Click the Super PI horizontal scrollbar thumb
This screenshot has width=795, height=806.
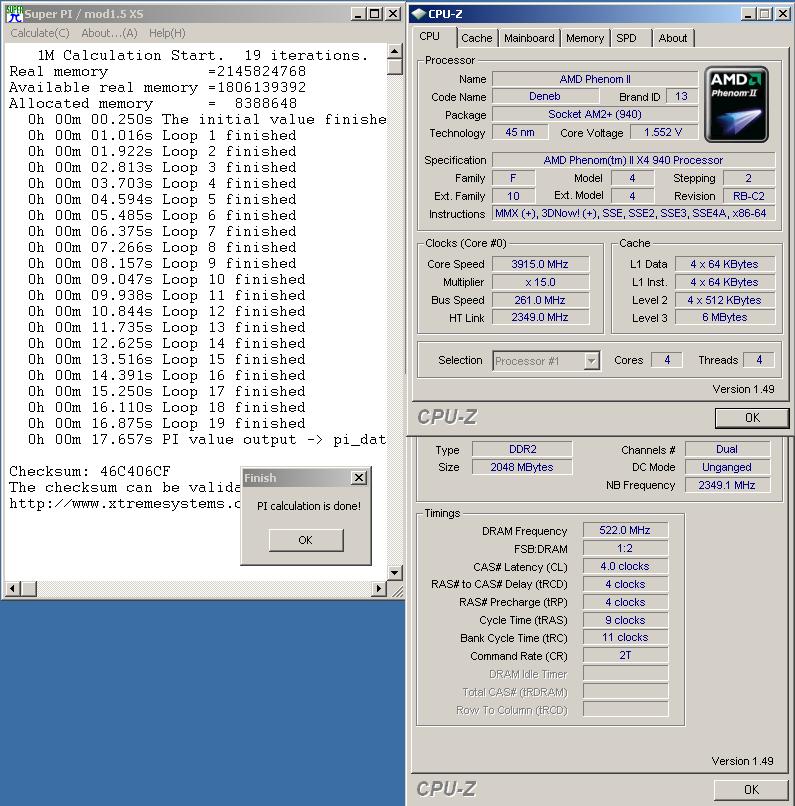(29, 588)
